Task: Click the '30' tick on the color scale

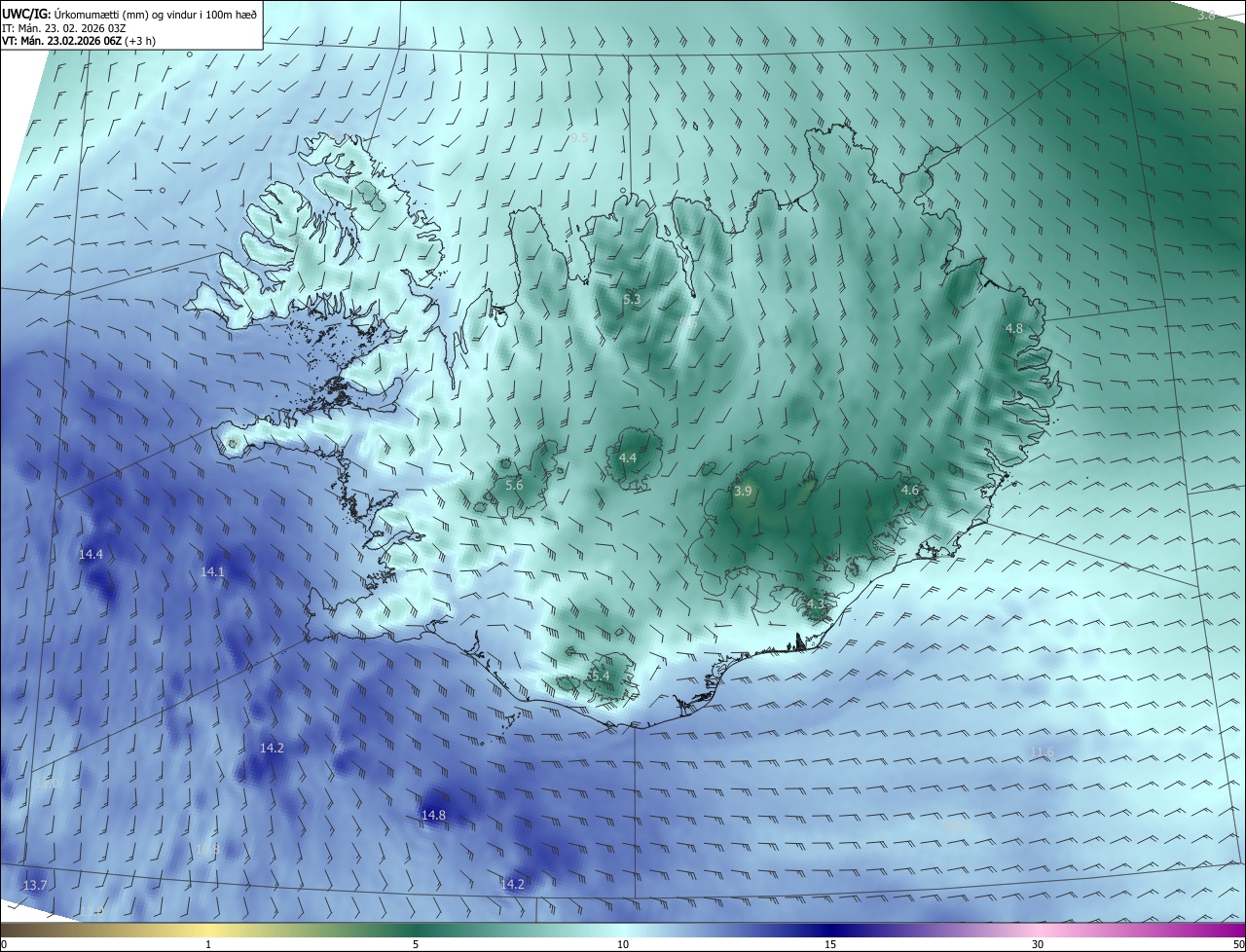Action: 1038,944
